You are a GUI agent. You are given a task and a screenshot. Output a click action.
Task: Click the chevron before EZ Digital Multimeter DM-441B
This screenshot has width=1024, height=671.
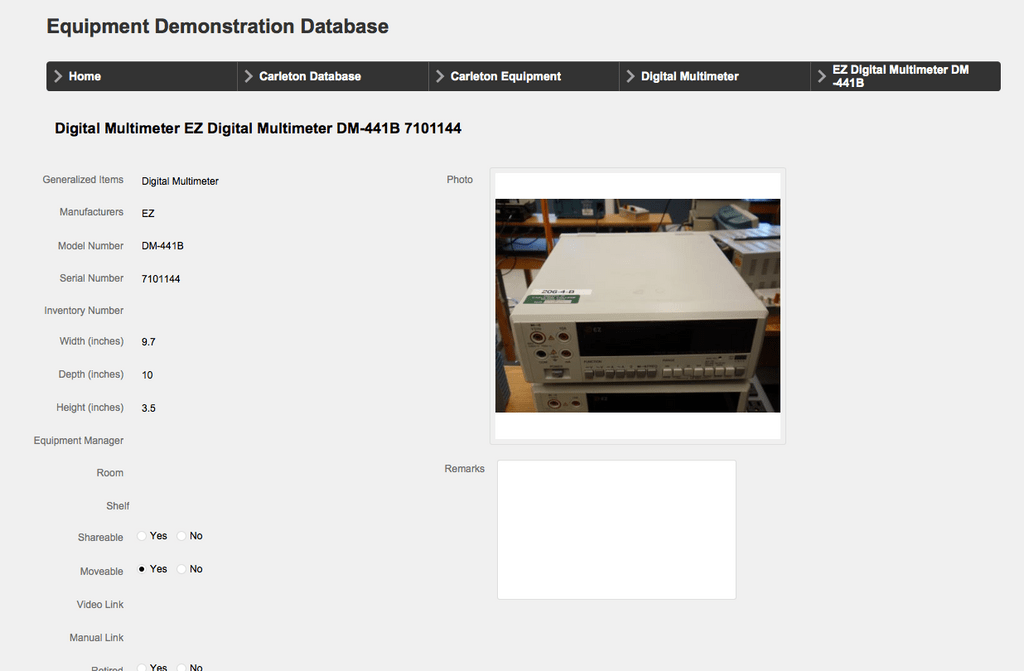click(x=820, y=76)
